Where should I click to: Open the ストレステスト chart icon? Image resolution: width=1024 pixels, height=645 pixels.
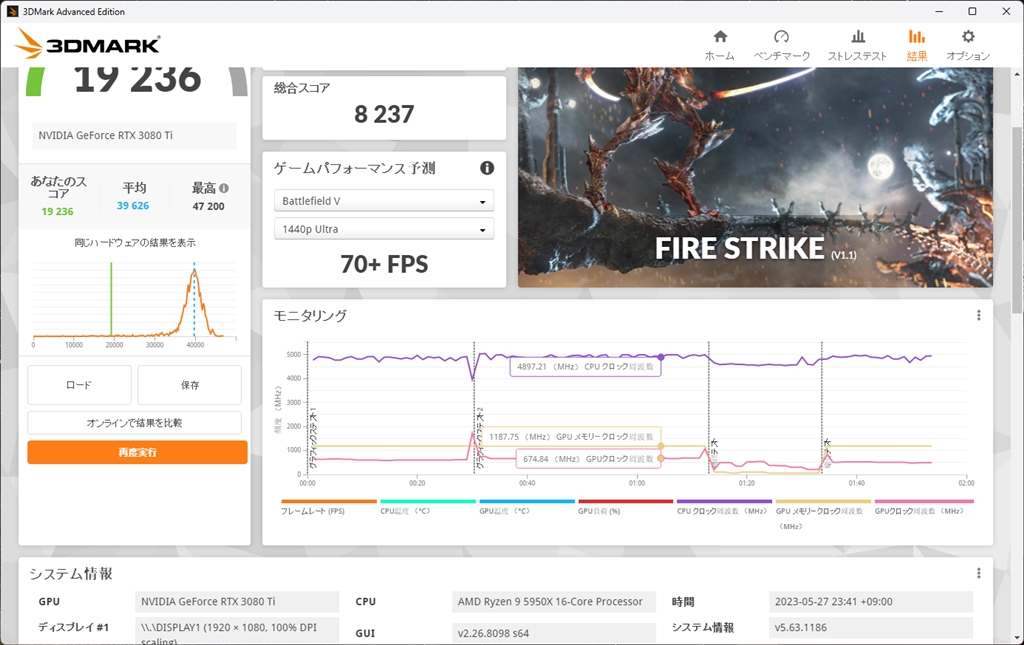coord(858,37)
